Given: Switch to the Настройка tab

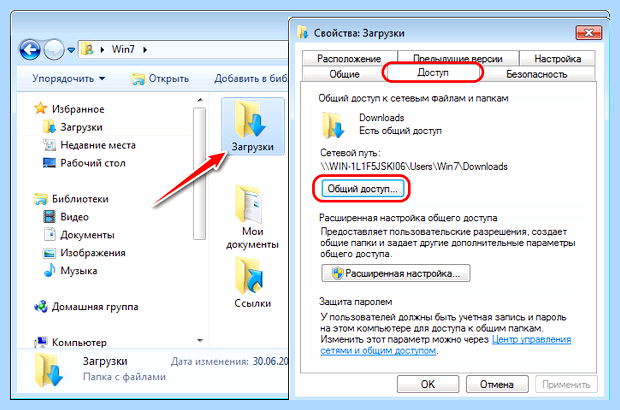Looking at the screenshot, I should (x=558, y=59).
